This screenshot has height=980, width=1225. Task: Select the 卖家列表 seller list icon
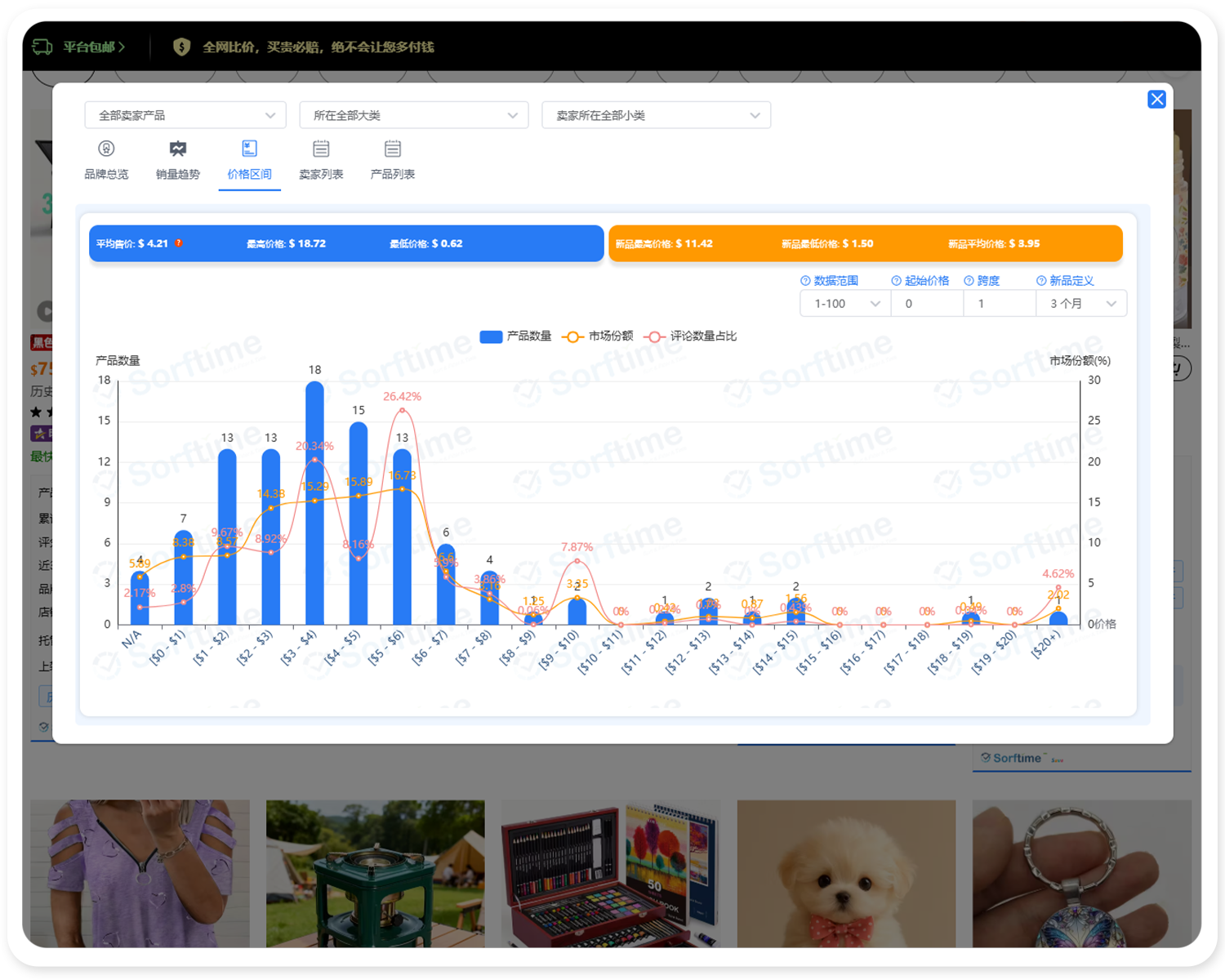pyautogui.click(x=321, y=149)
